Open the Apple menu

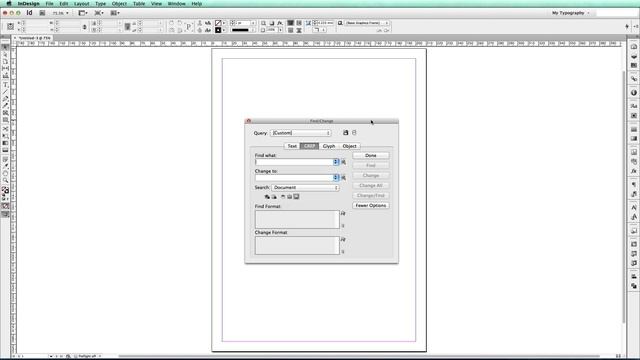(x=9, y=4)
